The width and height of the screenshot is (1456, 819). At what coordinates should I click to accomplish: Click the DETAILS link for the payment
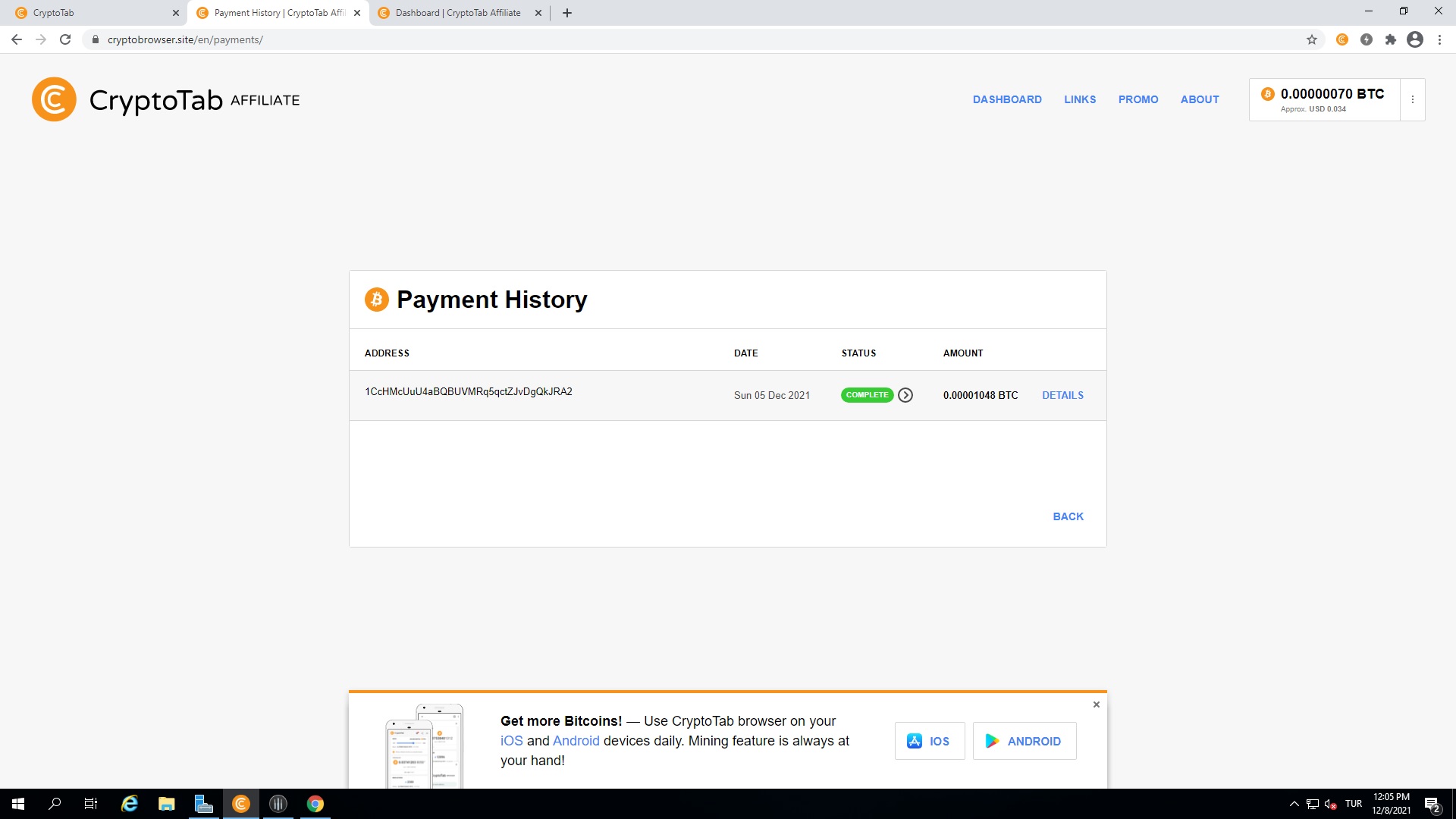pyautogui.click(x=1062, y=395)
